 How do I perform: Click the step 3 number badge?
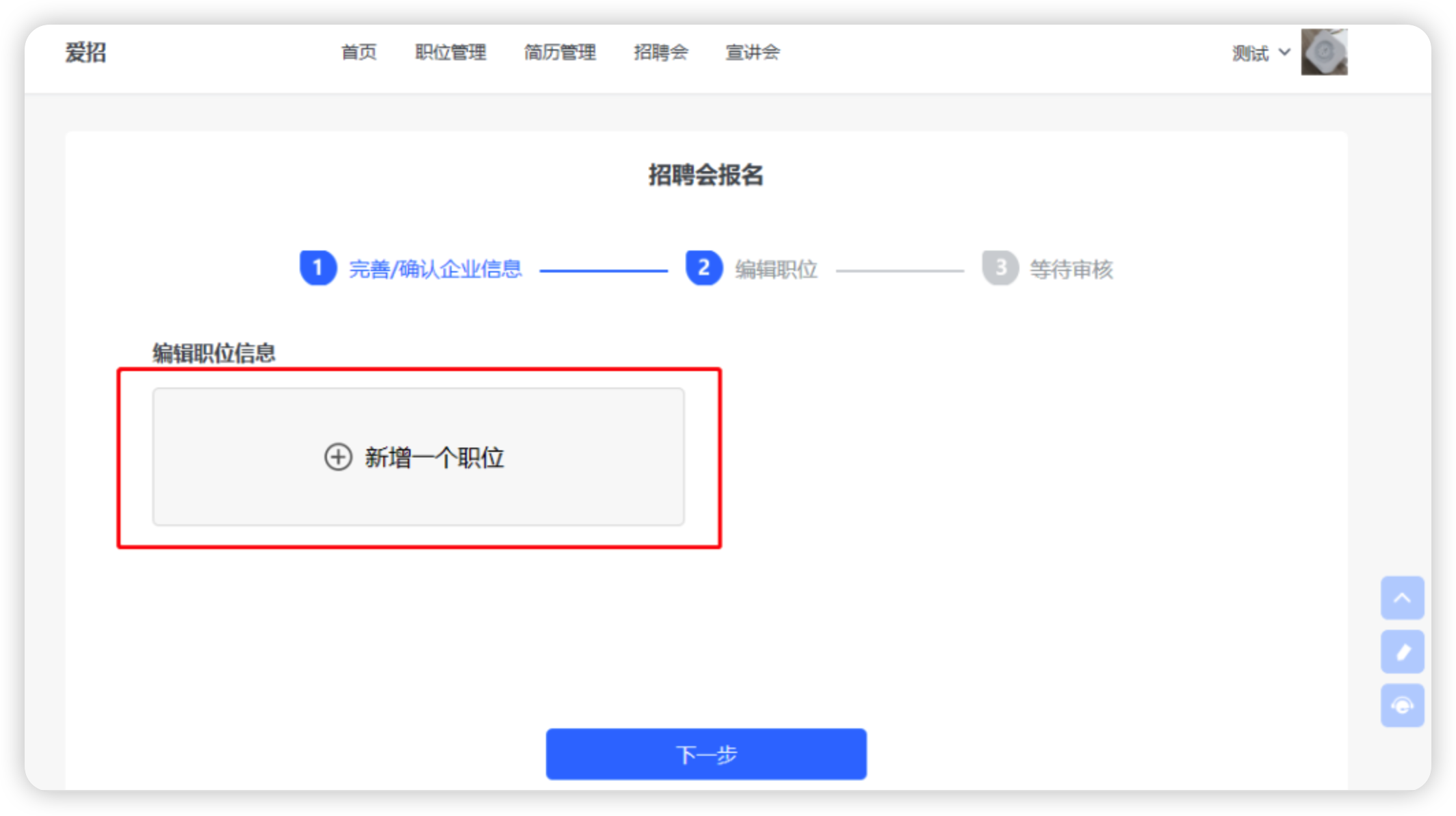(x=1000, y=268)
